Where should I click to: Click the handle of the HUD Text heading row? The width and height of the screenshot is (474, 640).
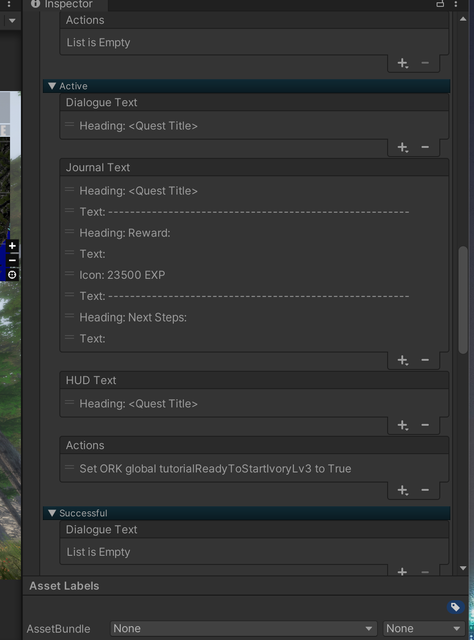coord(69,402)
